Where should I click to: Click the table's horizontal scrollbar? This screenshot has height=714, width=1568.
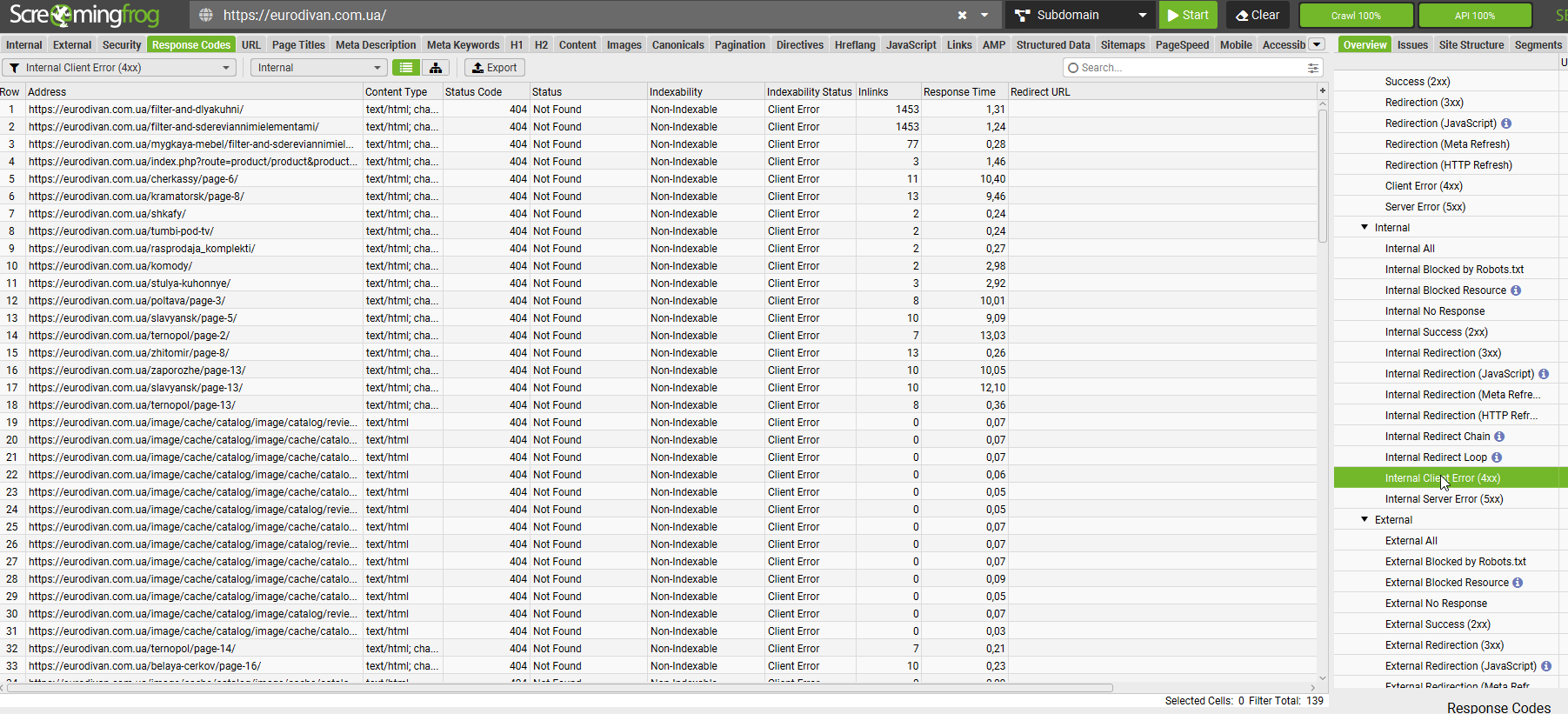tap(560, 688)
